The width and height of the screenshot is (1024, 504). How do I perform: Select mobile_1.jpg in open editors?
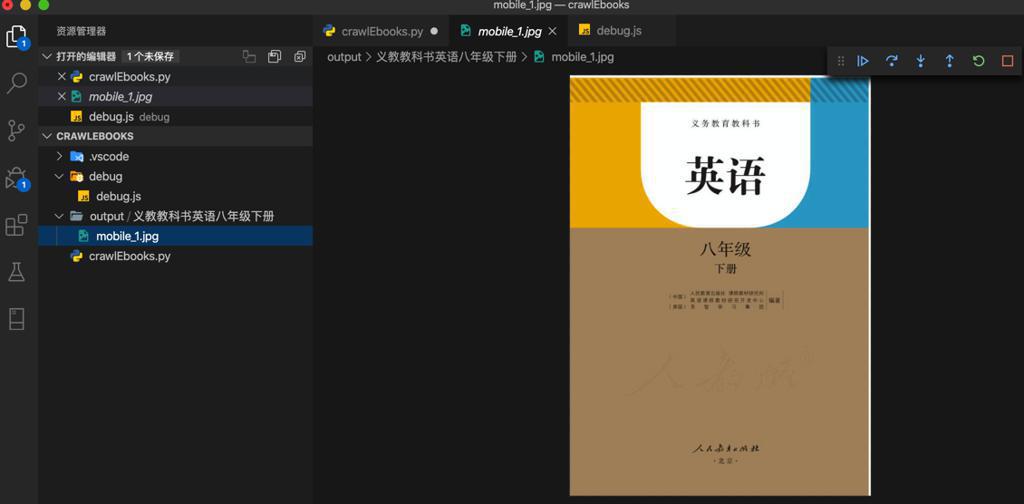click(175, 97)
